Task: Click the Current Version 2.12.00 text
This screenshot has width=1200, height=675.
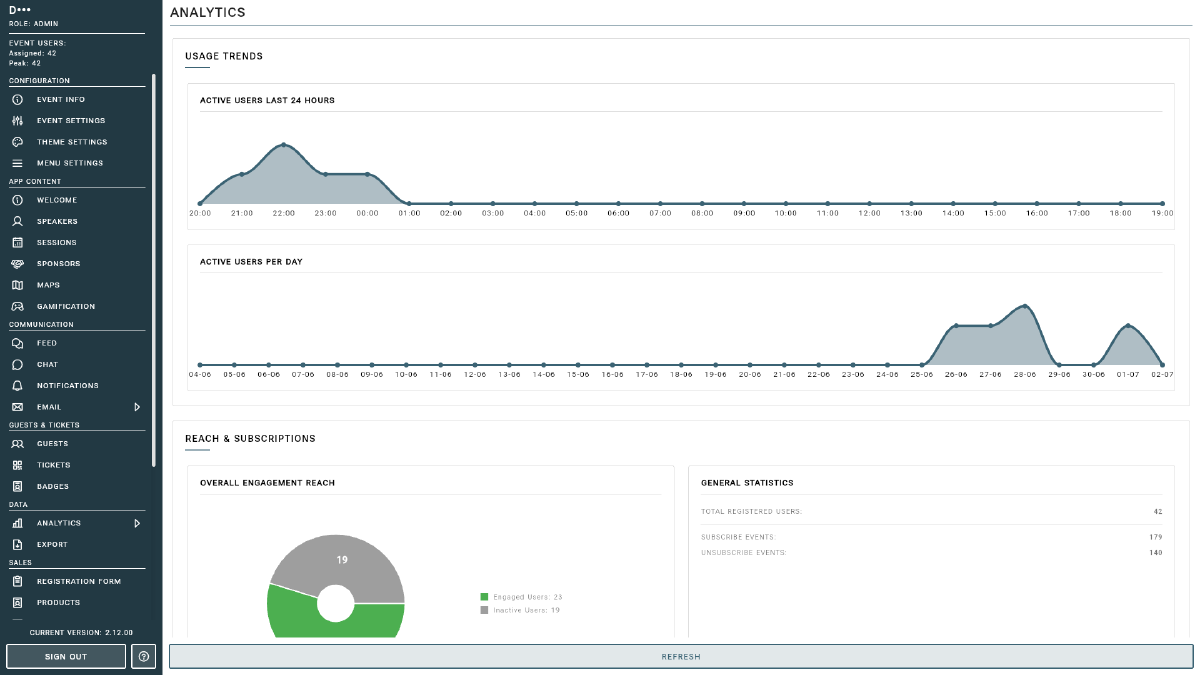Action: click(x=81, y=632)
